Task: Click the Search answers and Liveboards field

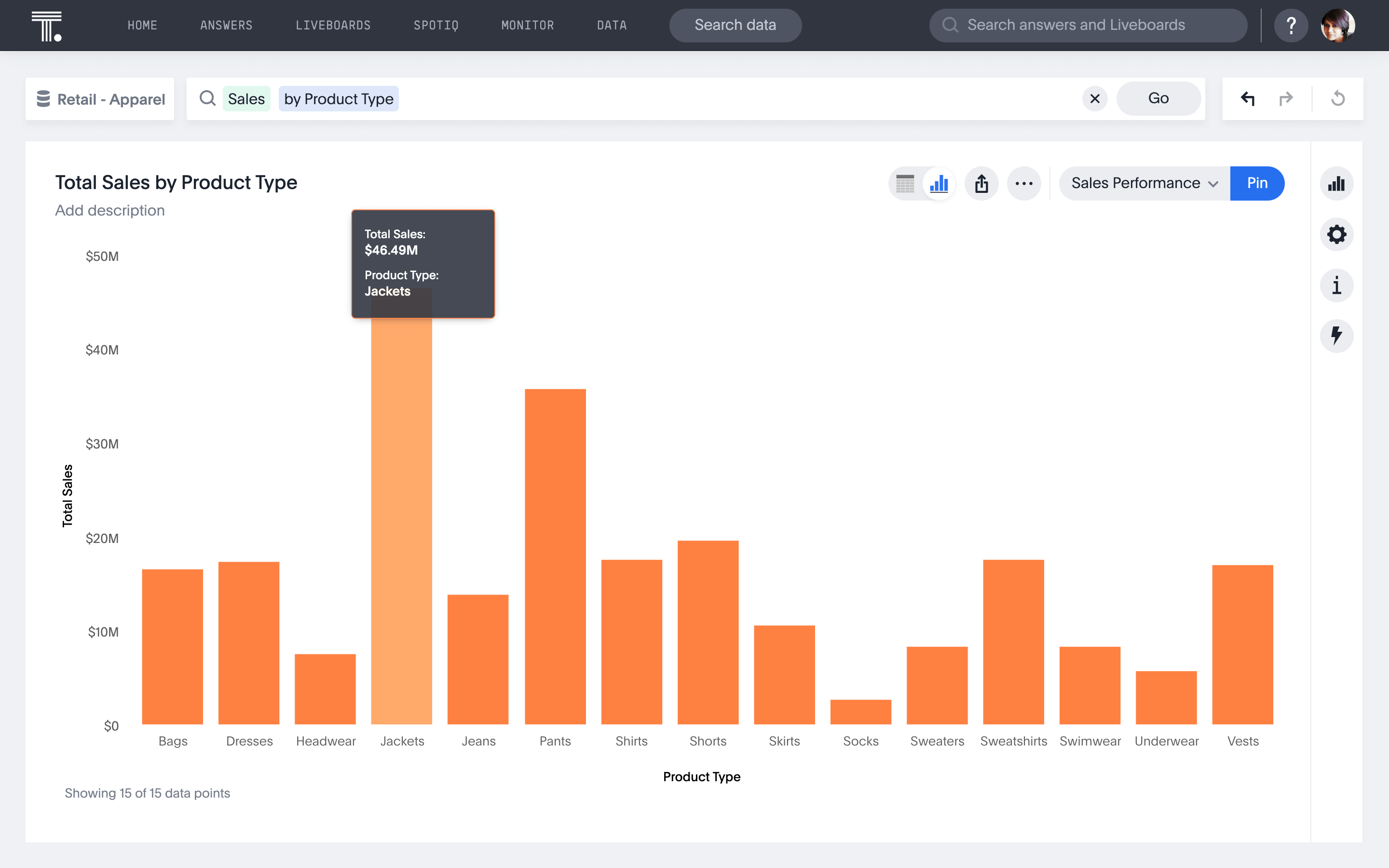Action: pyautogui.click(x=1088, y=25)
